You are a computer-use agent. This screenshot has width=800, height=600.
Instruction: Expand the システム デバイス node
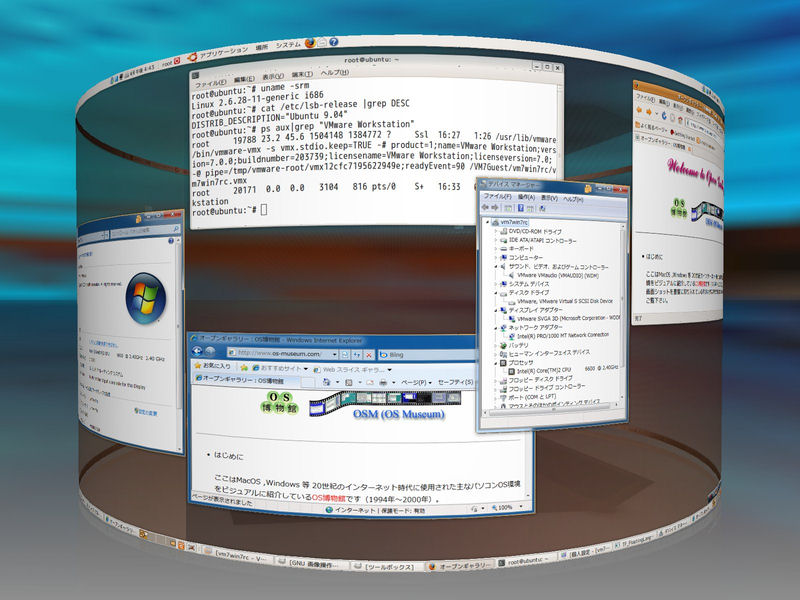[496, 284]
